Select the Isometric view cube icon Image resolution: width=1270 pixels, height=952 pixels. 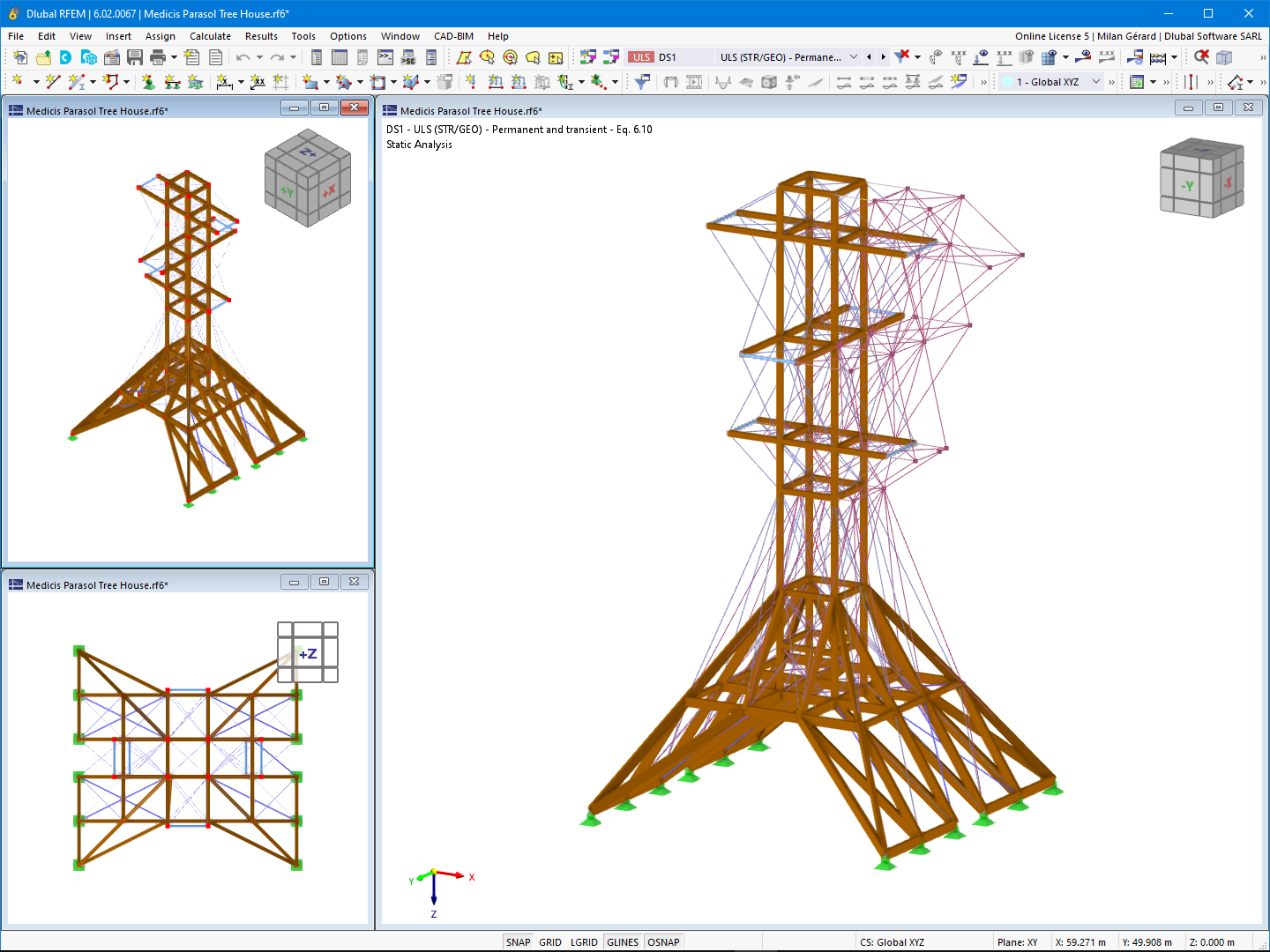[x=1226, y=56]
